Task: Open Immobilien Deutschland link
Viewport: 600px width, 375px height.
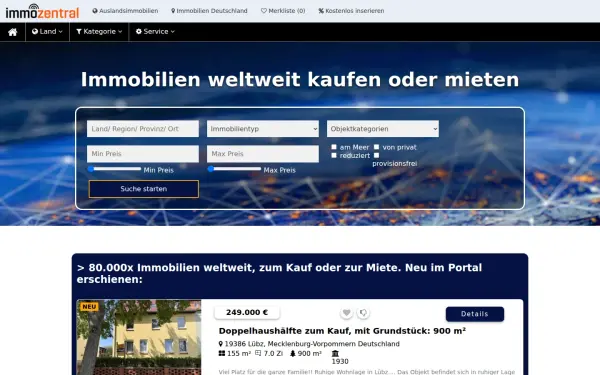Action: click(x=209, y=11)
